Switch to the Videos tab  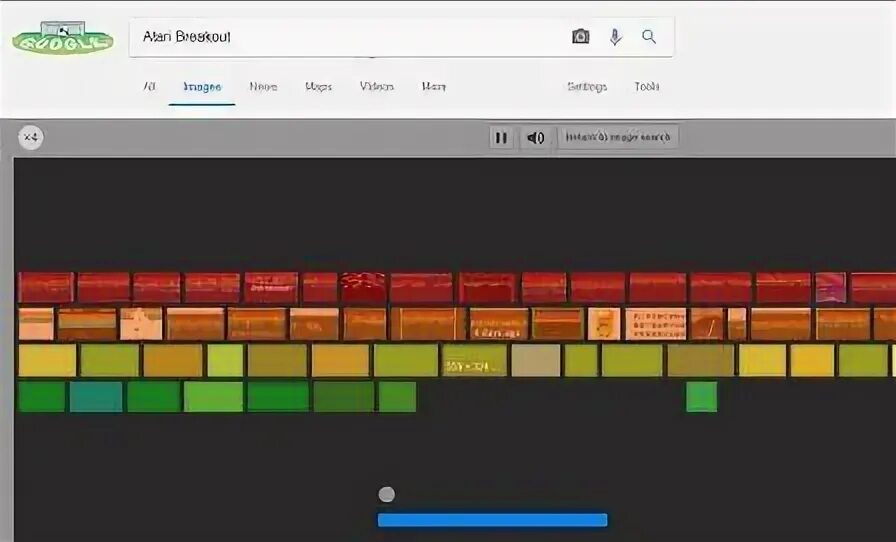click(377, 86)
